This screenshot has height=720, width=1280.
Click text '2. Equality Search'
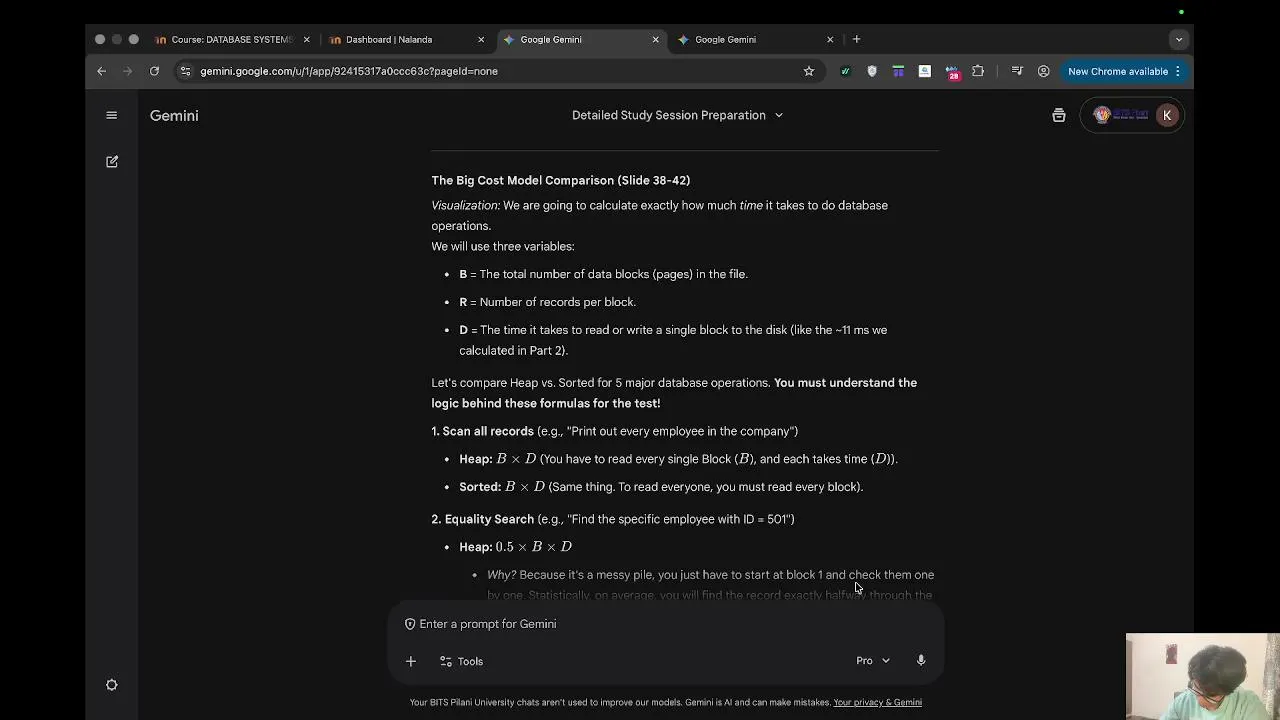[x=482, y=519]
